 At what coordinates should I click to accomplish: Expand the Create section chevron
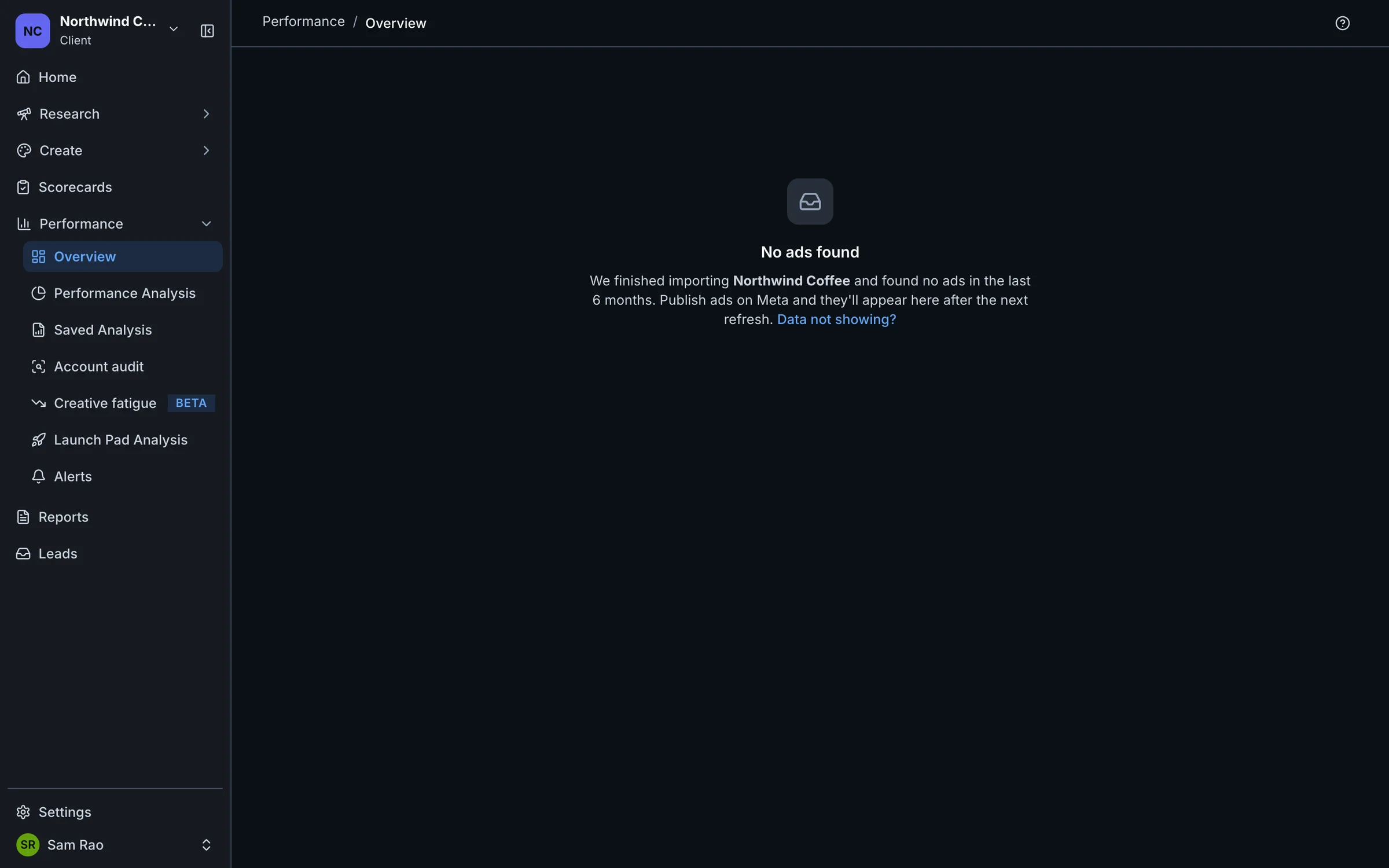click(x=206, y=150)
